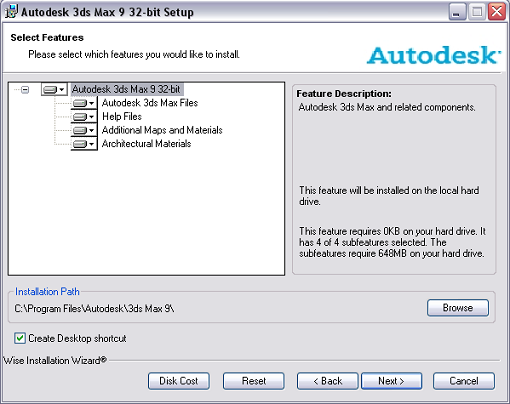510x404 pixels.
Task: Open install-state dropdown for Architectural Materials
Action: click(x=84, y=144)
